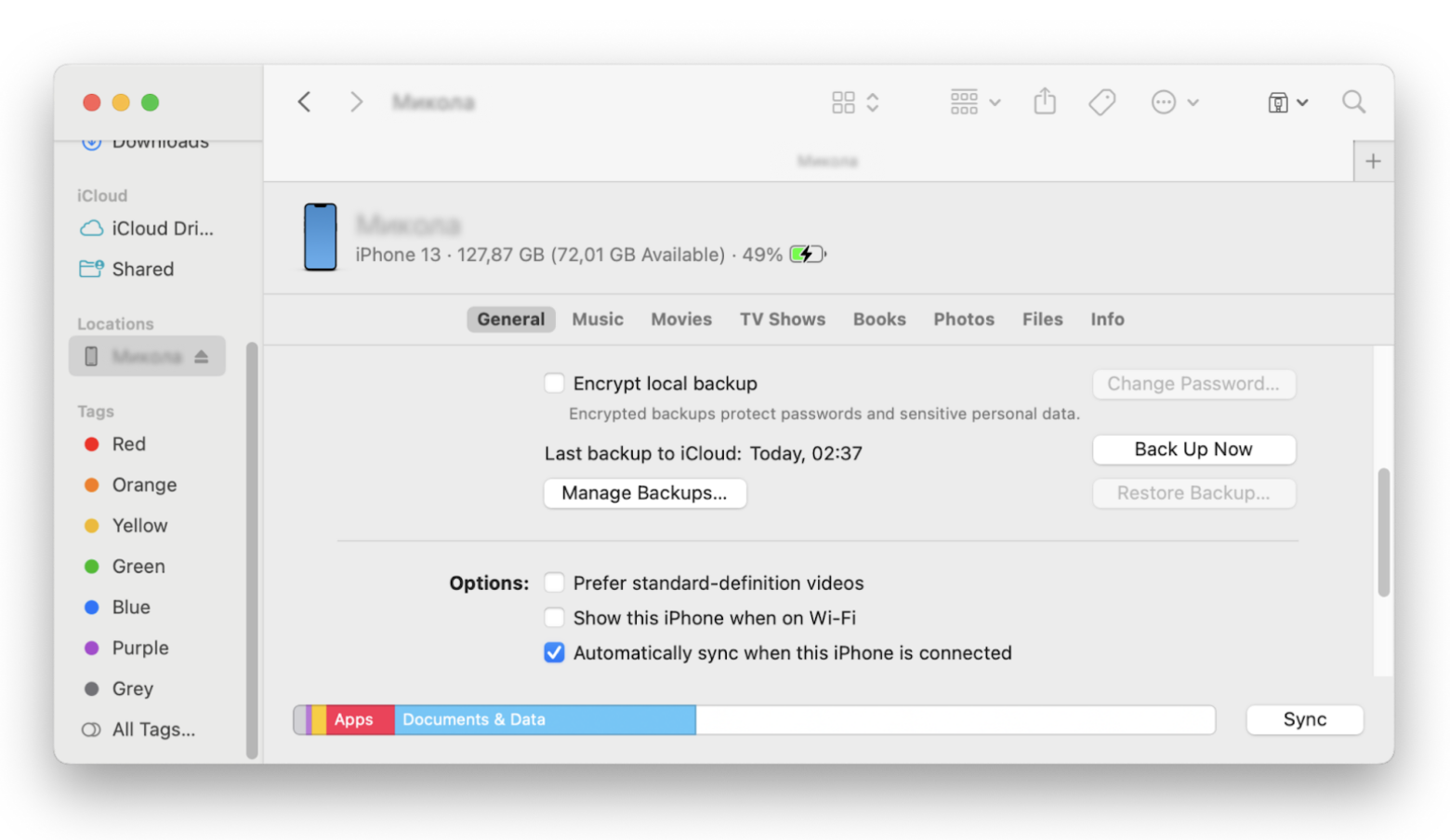Image resolution: width=1450 pixels, height=840 pixels.
Task: Click the Change Password button
Action: click(1193, 384)
